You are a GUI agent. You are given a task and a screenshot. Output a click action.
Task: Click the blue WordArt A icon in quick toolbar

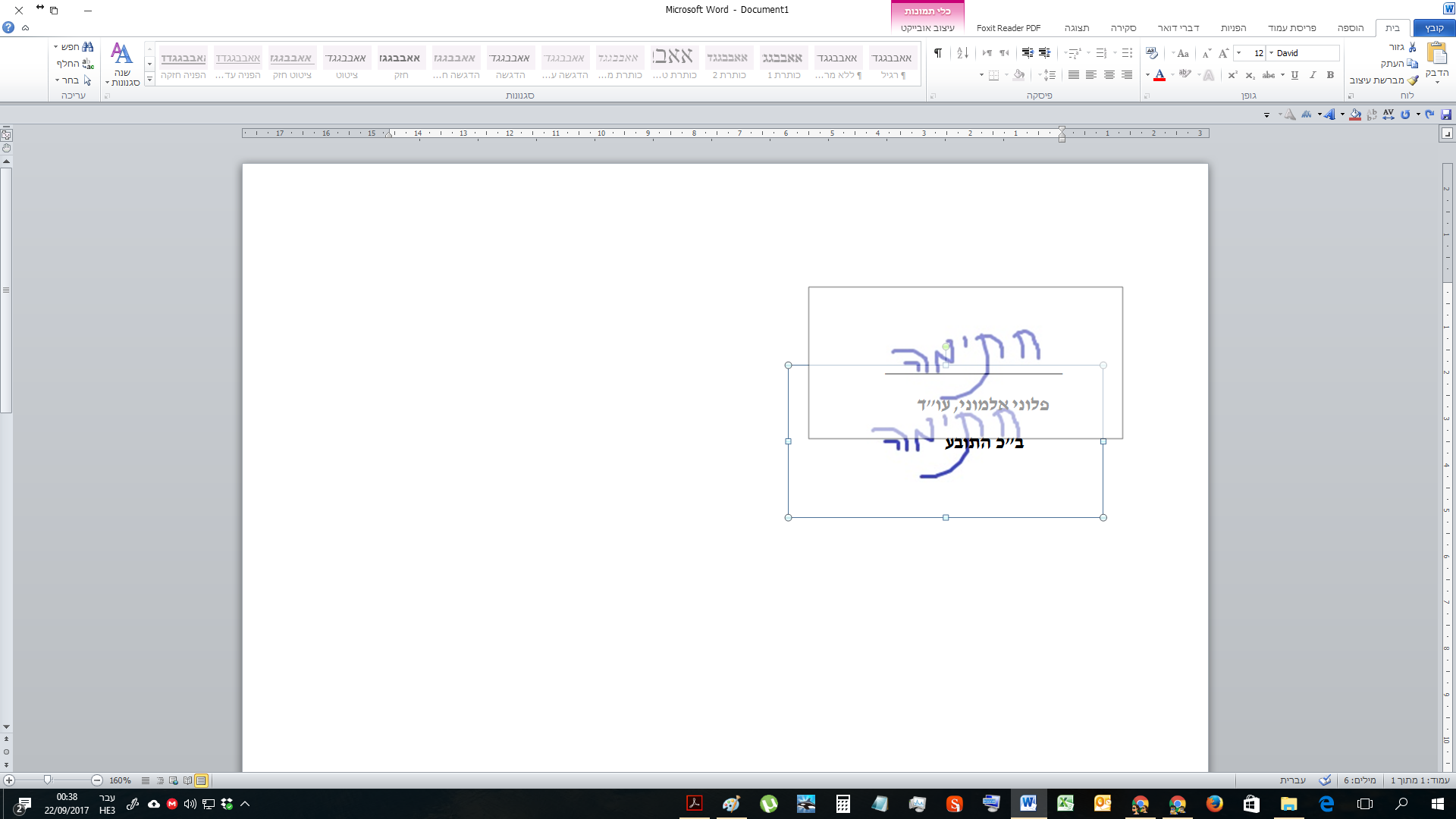coord(1329,115)
